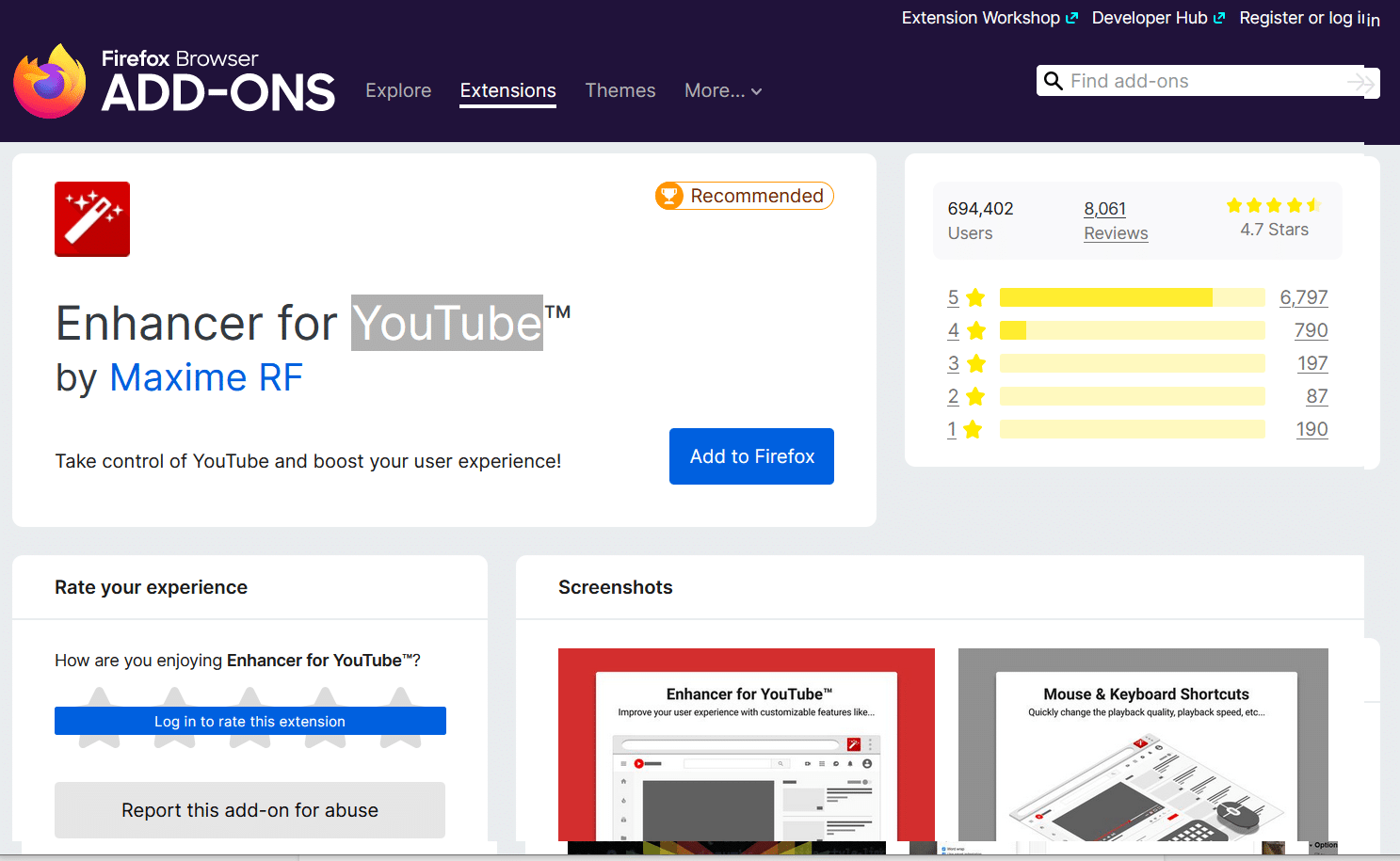Open the Mouse & Keyboard Shortcuts screenshot

[1142, 744]
